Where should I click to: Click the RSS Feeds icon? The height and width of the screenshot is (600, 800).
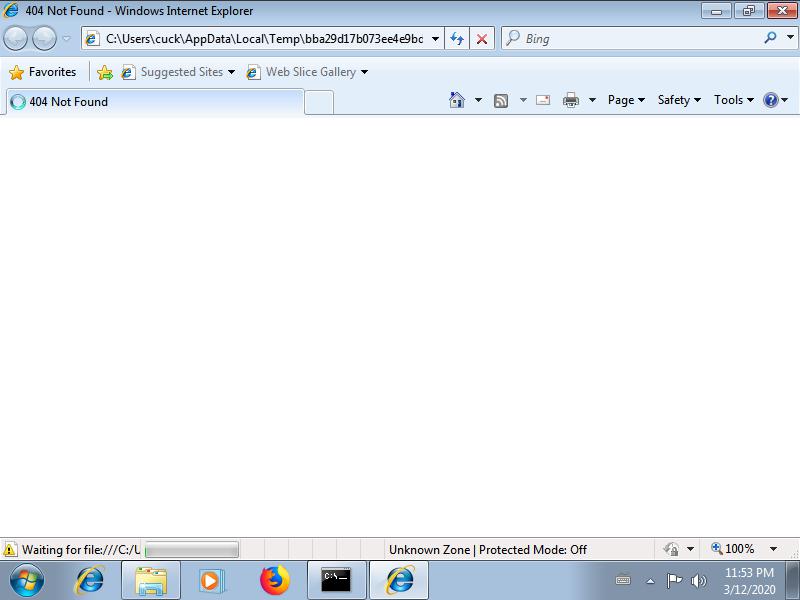point(501,101)
